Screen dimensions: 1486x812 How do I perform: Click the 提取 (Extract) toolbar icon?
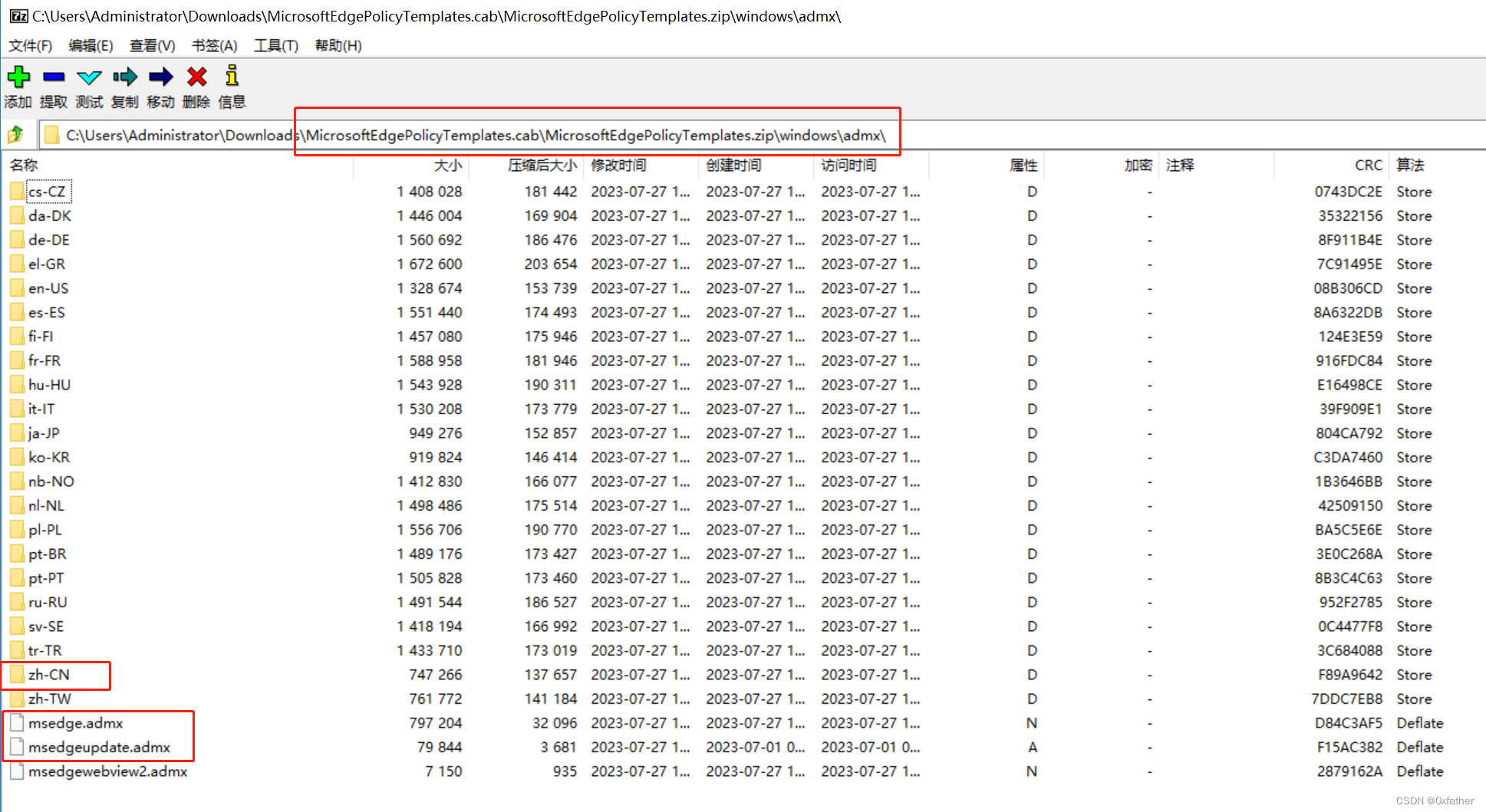[53, 77]
